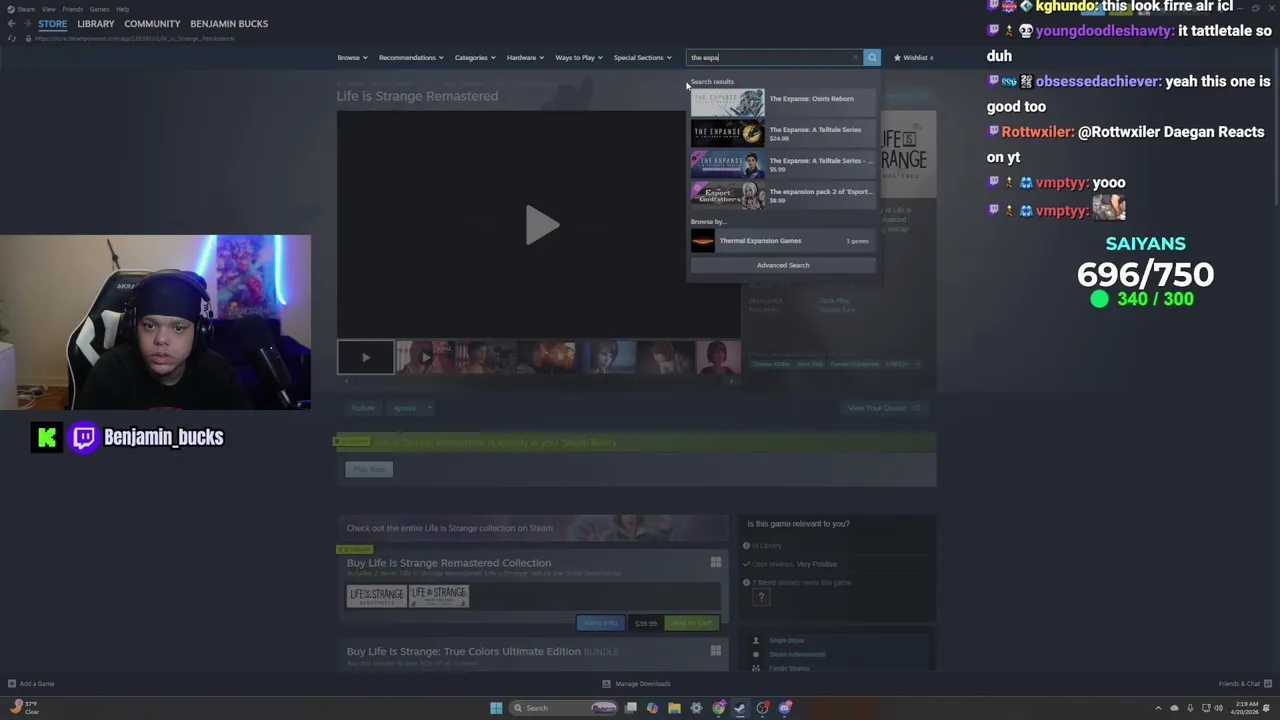The height and width of the screenshot is (720, 1280).
Task: Open Advanced Search link
Action: coord(783,265)
